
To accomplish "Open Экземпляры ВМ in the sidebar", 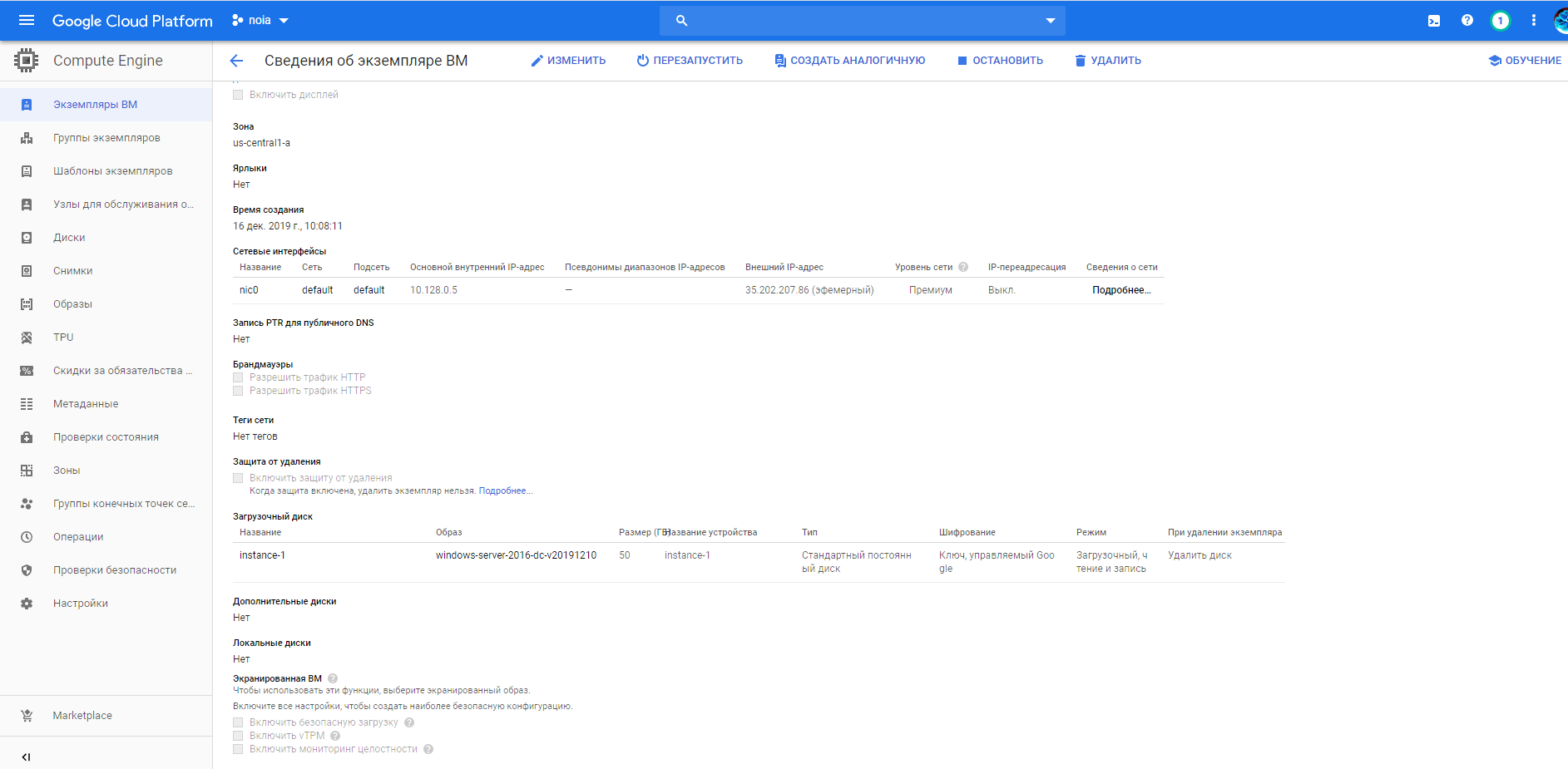I will (106, 105).
